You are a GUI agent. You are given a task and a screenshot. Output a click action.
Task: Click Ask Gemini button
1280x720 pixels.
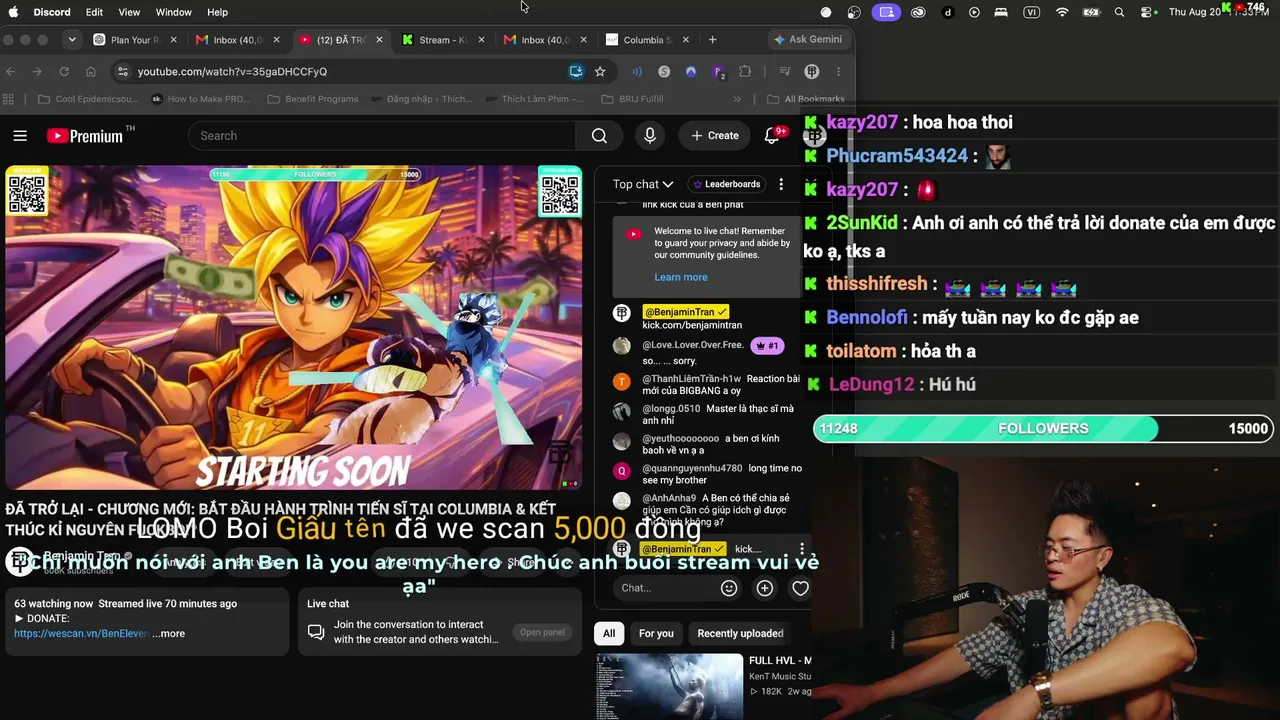pos(808,40)
